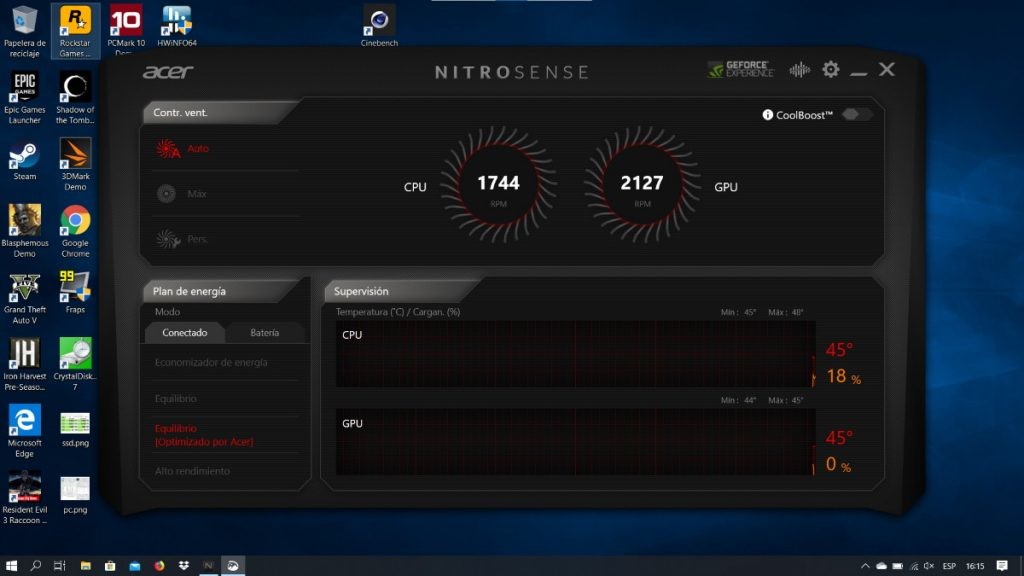
Task: Open Dropbox from the taskbar
Action: (x=184, y=566)
